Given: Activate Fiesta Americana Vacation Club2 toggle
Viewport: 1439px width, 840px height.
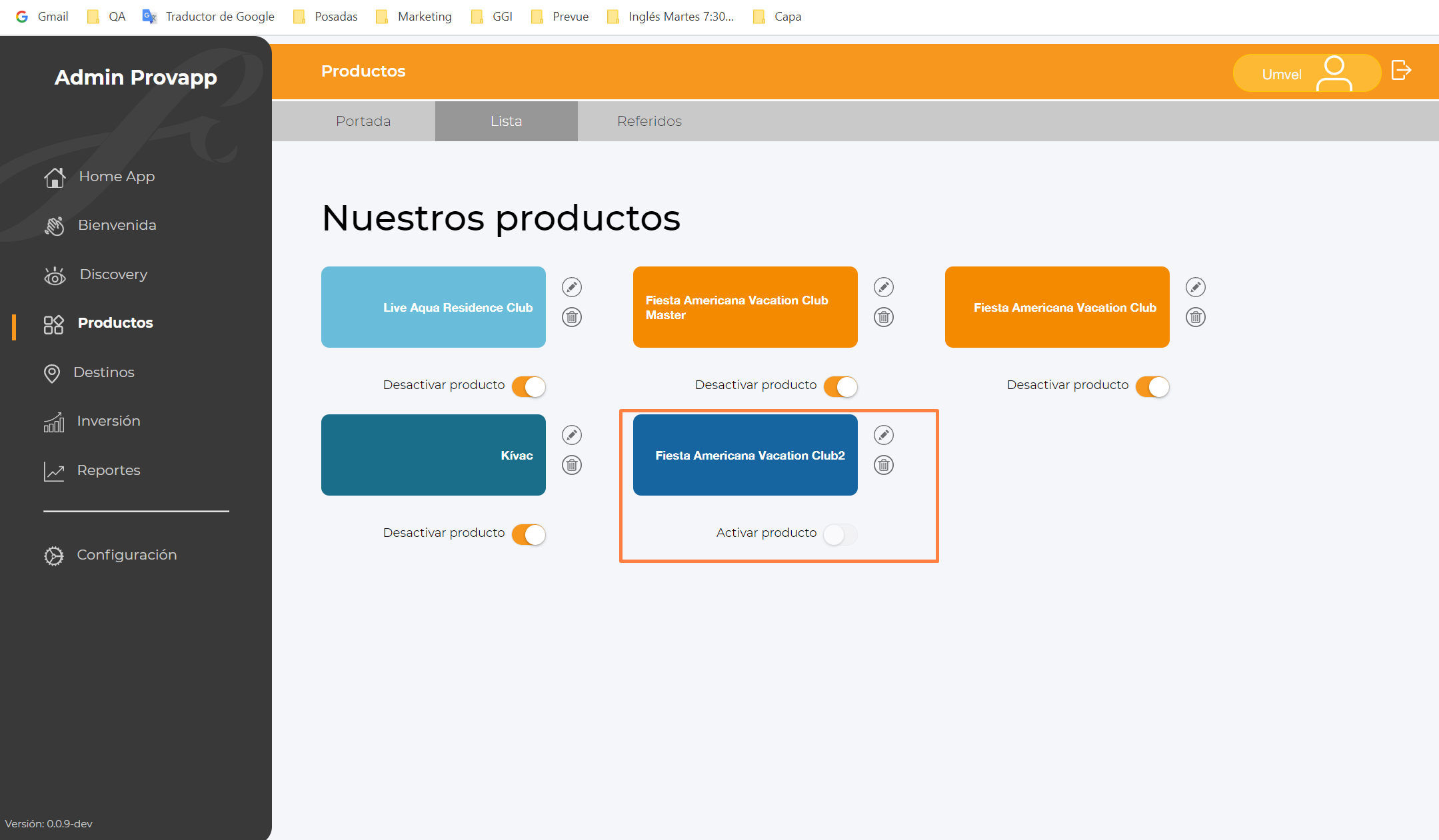Looking at the screenshot, I should click(840, 534).
